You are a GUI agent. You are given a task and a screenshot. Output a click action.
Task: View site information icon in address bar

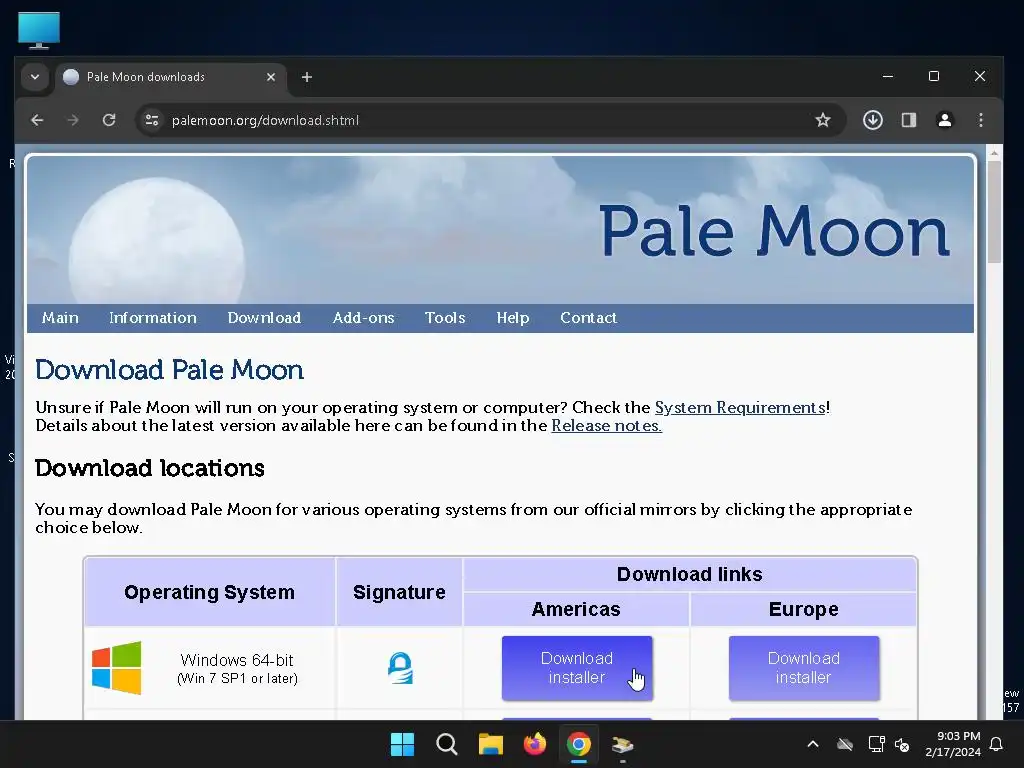[x=152, y=120]
